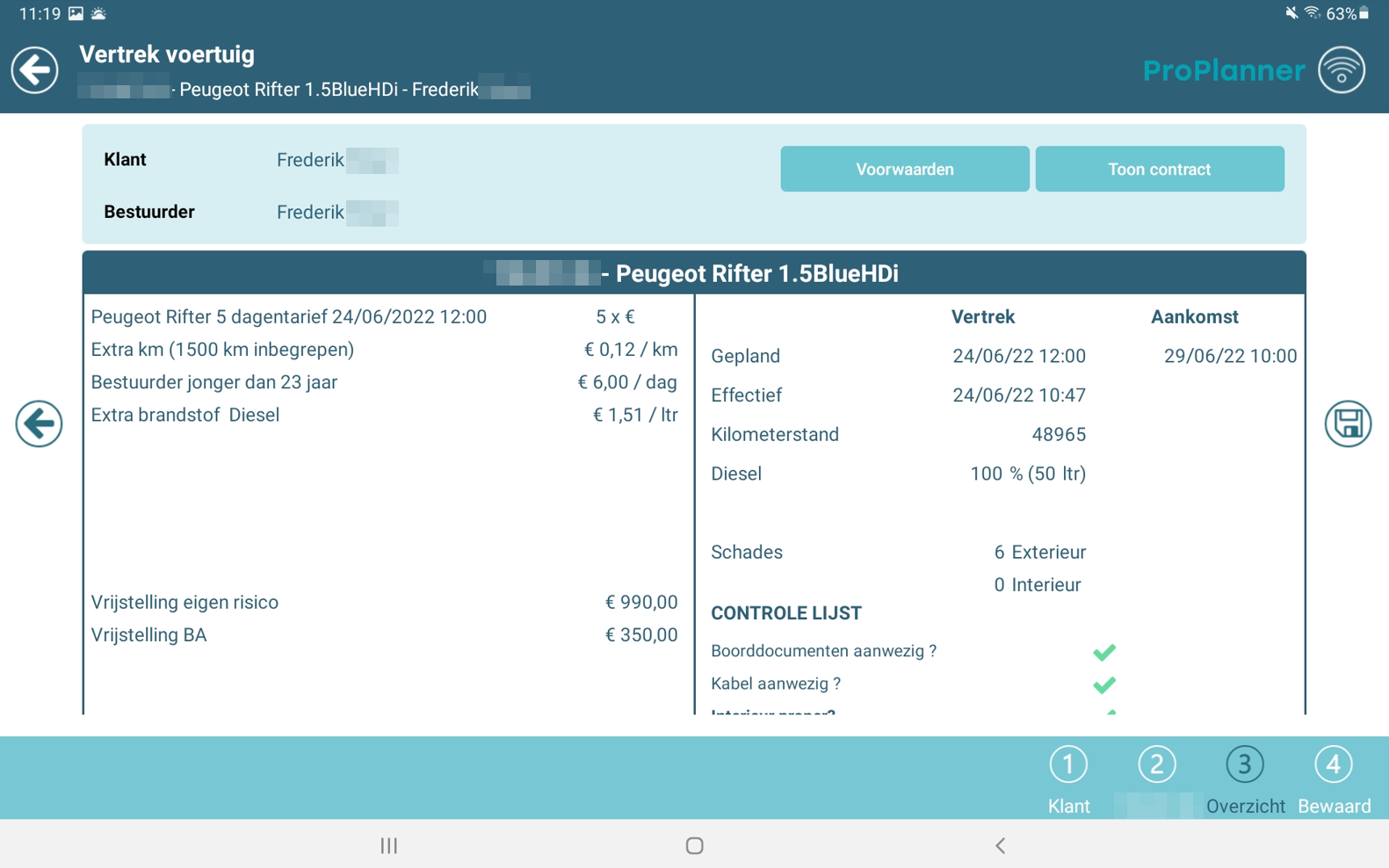Tap the Klant name Frederik
Viewport: 1389px width, 868px height.
click(x=310, y=160)
